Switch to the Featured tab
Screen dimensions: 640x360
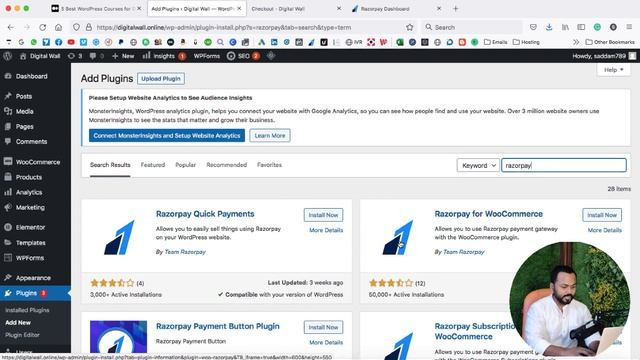(x=153, y=165)
